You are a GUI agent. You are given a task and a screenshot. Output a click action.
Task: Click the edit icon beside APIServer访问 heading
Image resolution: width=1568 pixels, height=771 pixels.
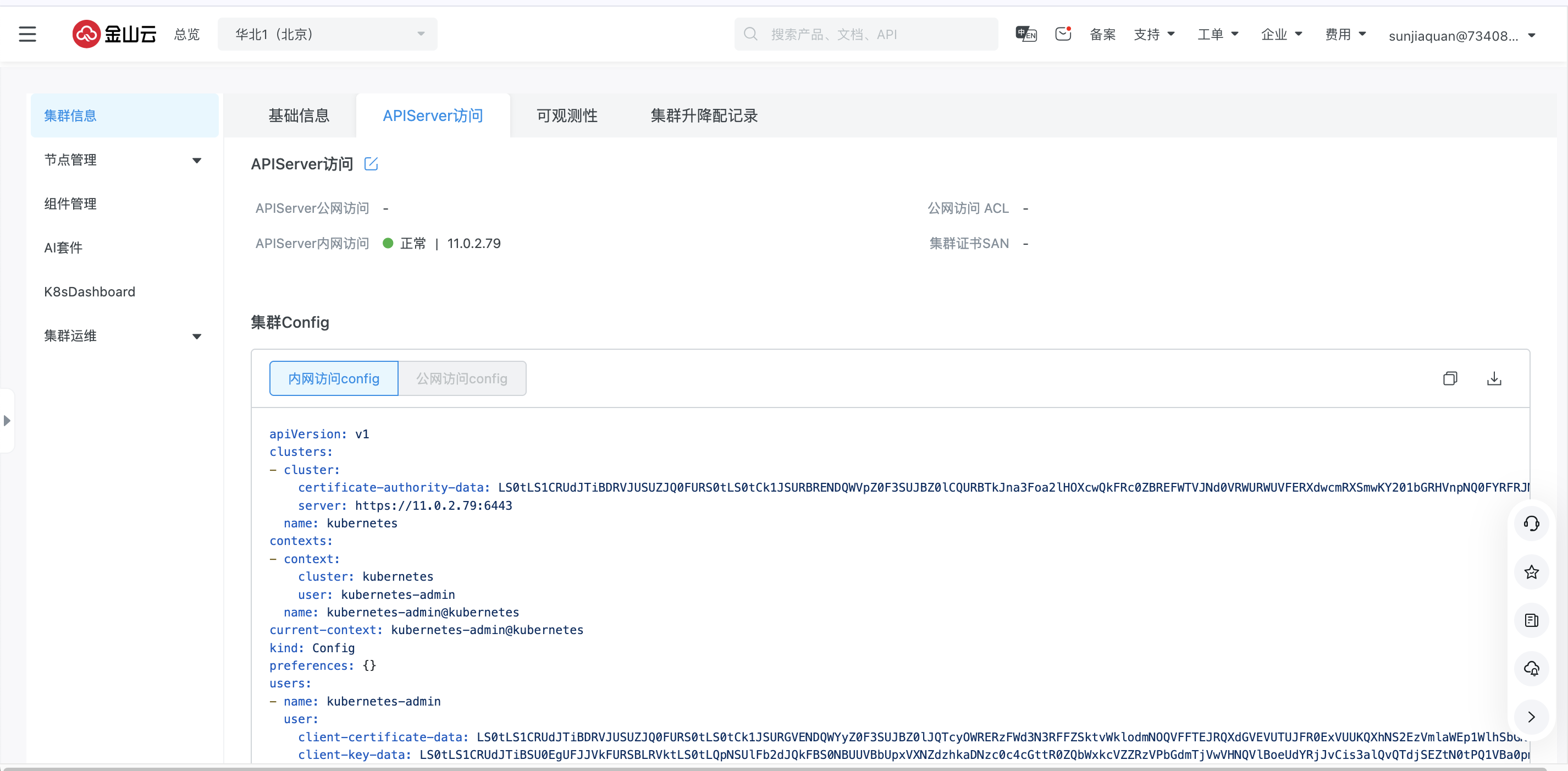click(371, 164)
